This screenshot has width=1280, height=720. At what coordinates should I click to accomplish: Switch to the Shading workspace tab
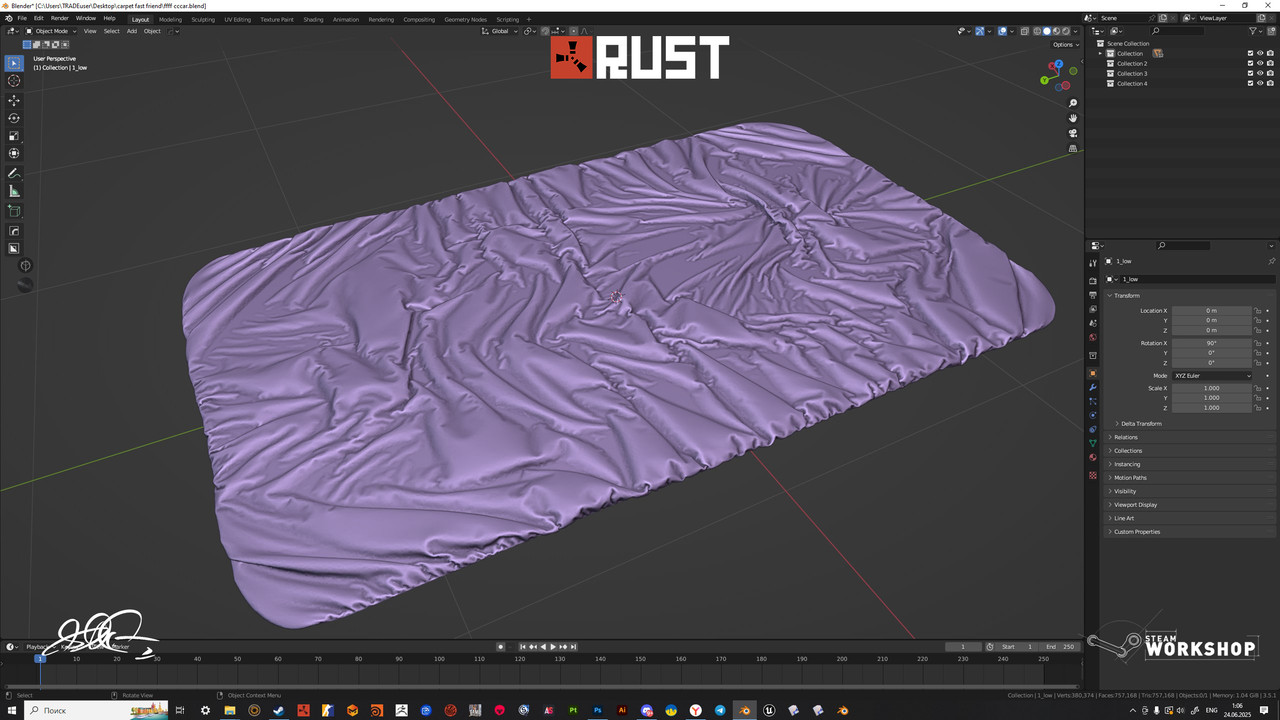313,19
